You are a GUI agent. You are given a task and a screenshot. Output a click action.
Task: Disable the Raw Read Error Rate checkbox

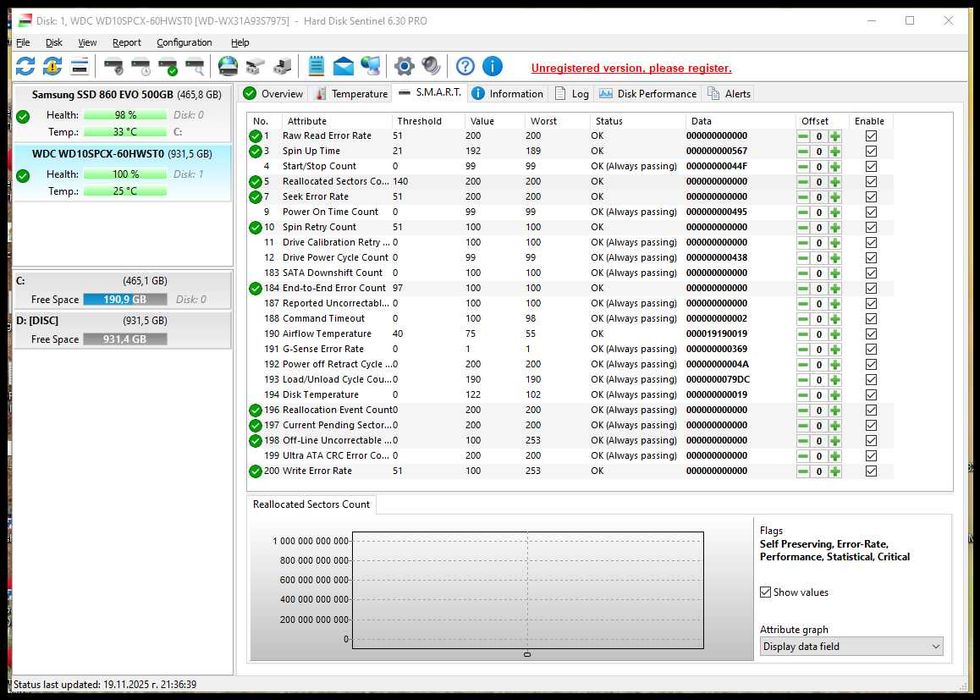click(871, 136)
